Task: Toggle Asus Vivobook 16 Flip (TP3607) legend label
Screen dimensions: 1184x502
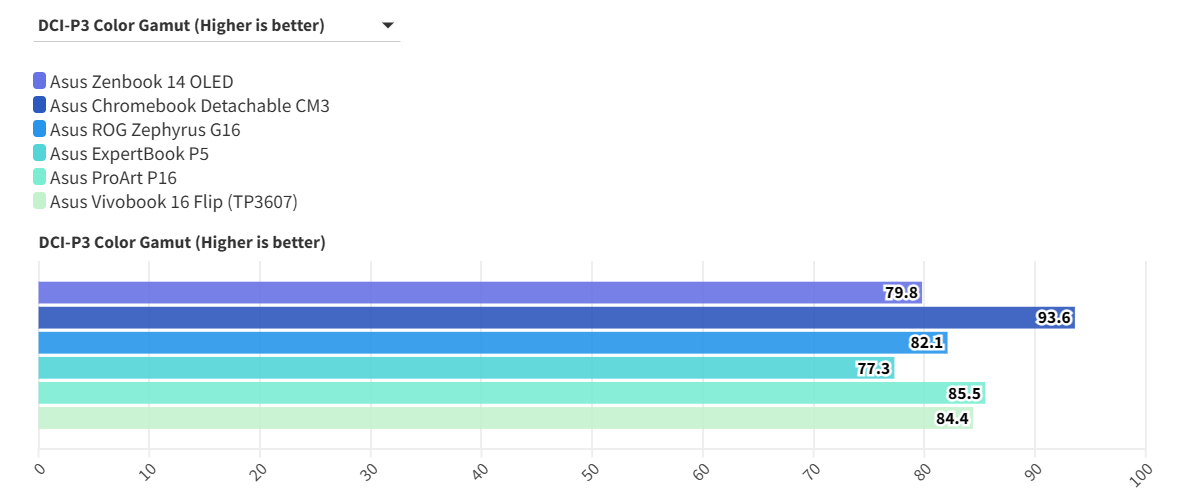Action: click(173, 202)
